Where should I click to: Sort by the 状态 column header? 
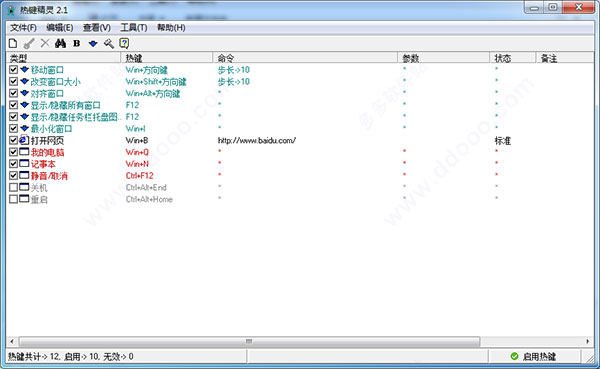click(513, 58)
